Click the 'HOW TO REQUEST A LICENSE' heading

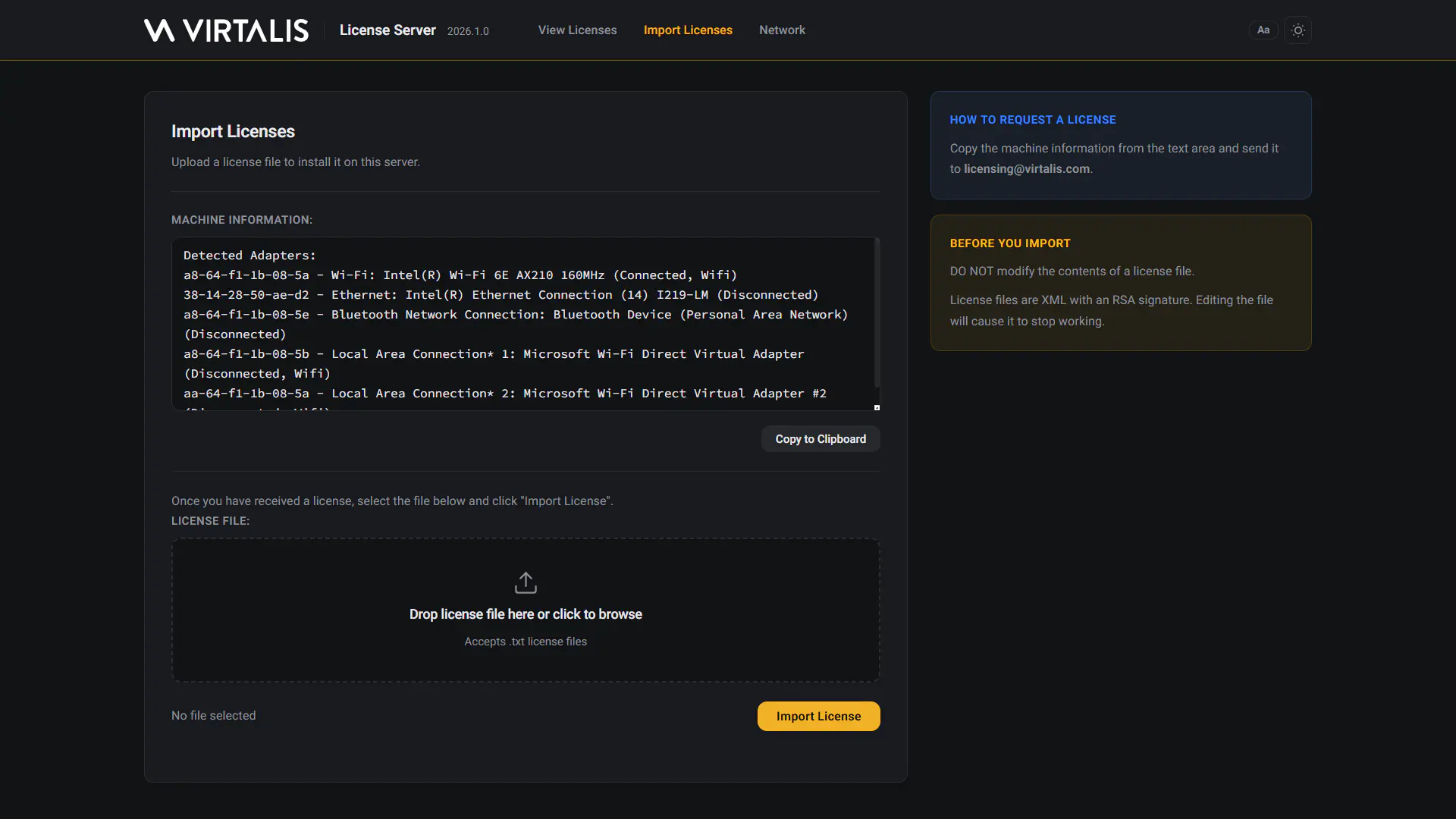[1033, 120]
